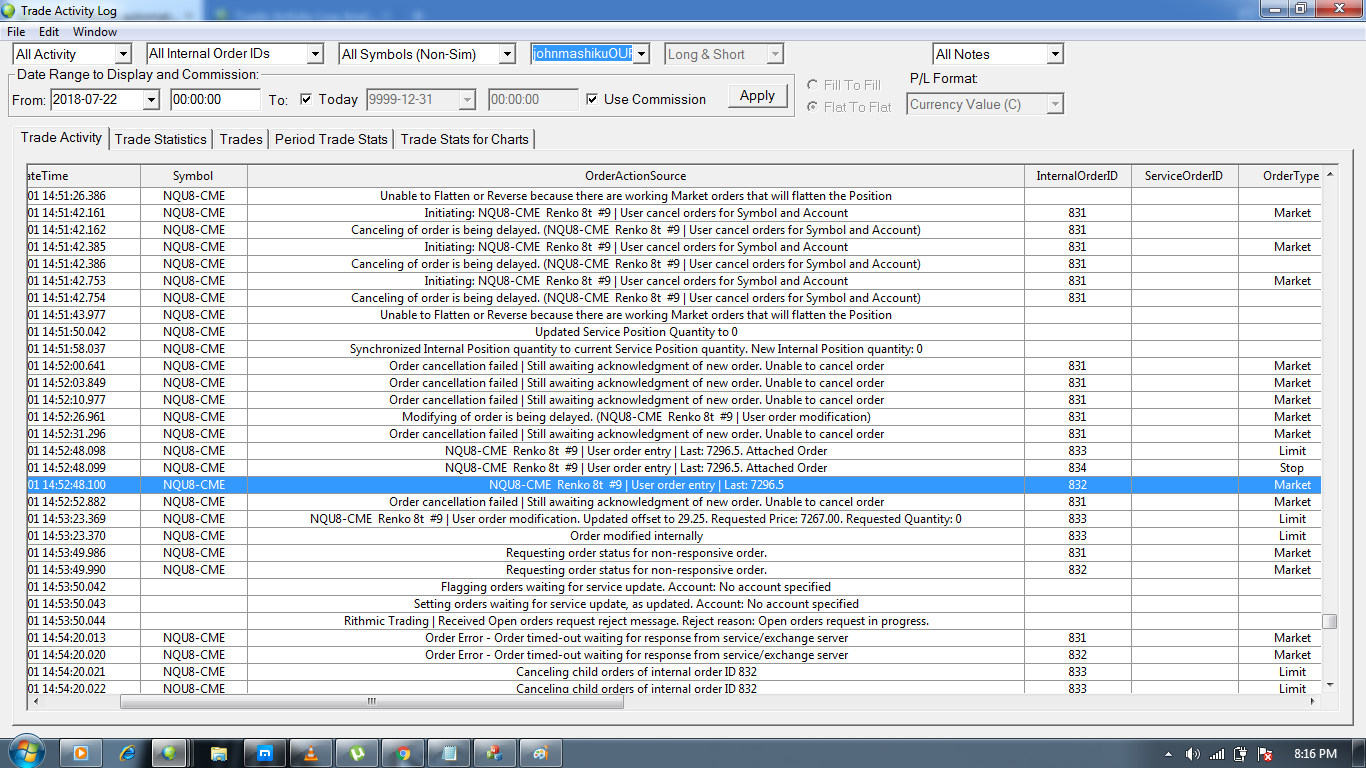
Task: Open the Window menu
Action: click(x=95, y=32)
